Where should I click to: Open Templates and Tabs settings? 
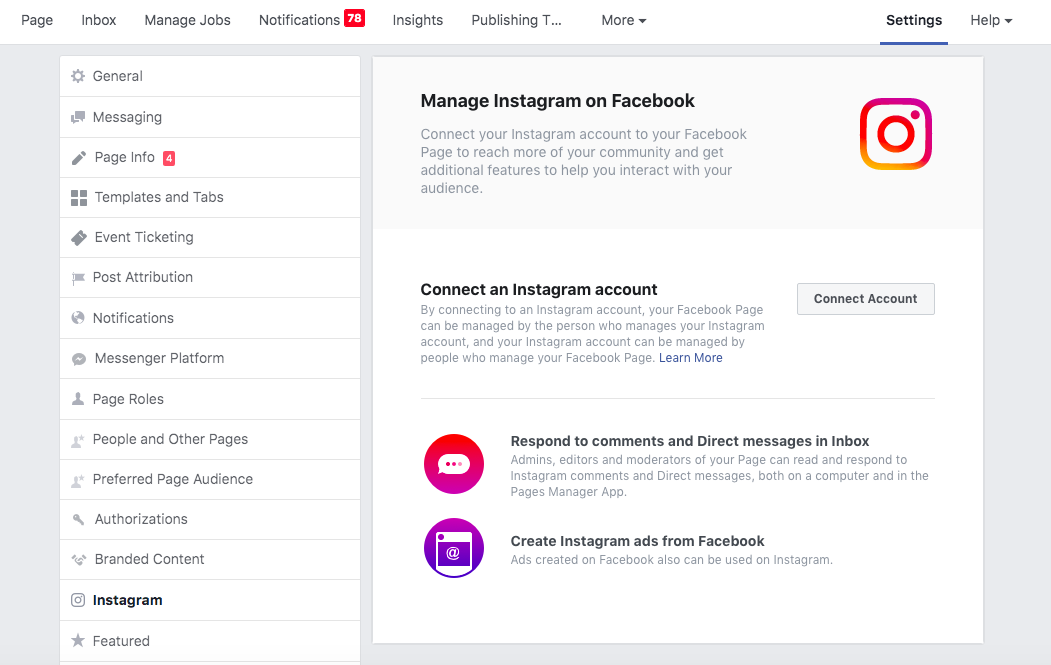pos(210,198)
